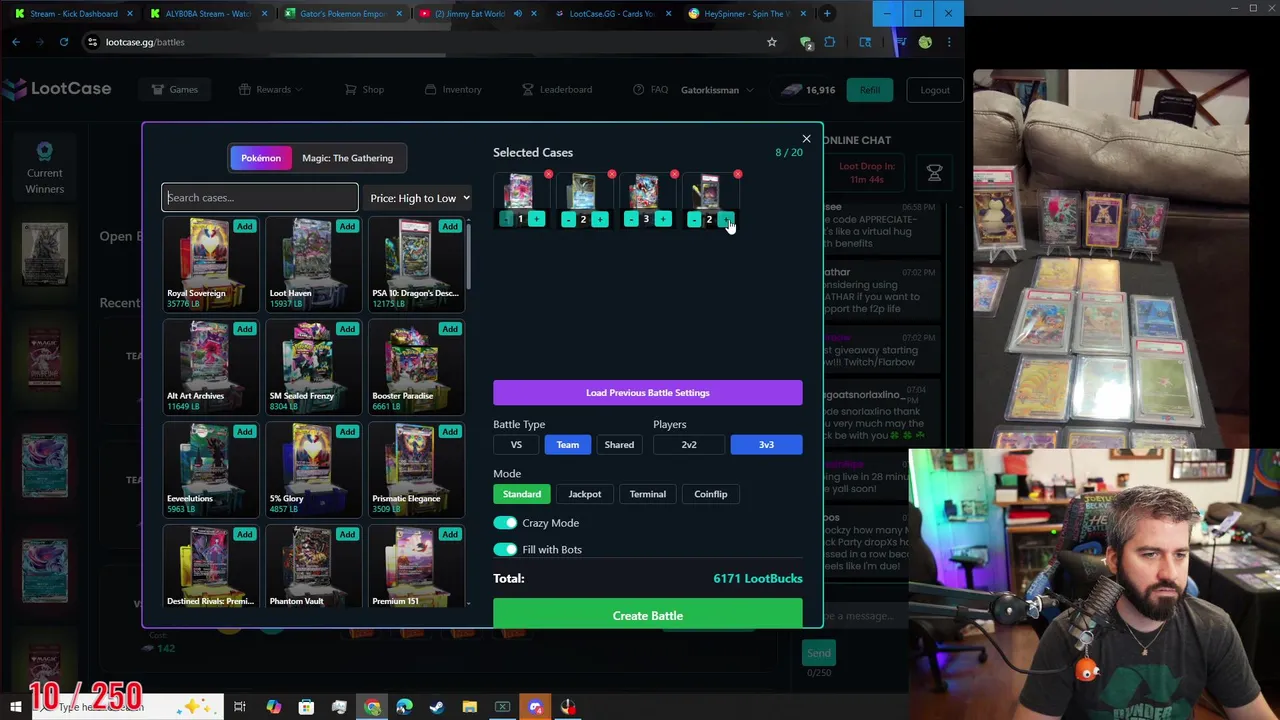Open Steam from the taskbar
The height and width of the screenshot is (720, 1280).
pyautogui.click(x=437, y=707)
